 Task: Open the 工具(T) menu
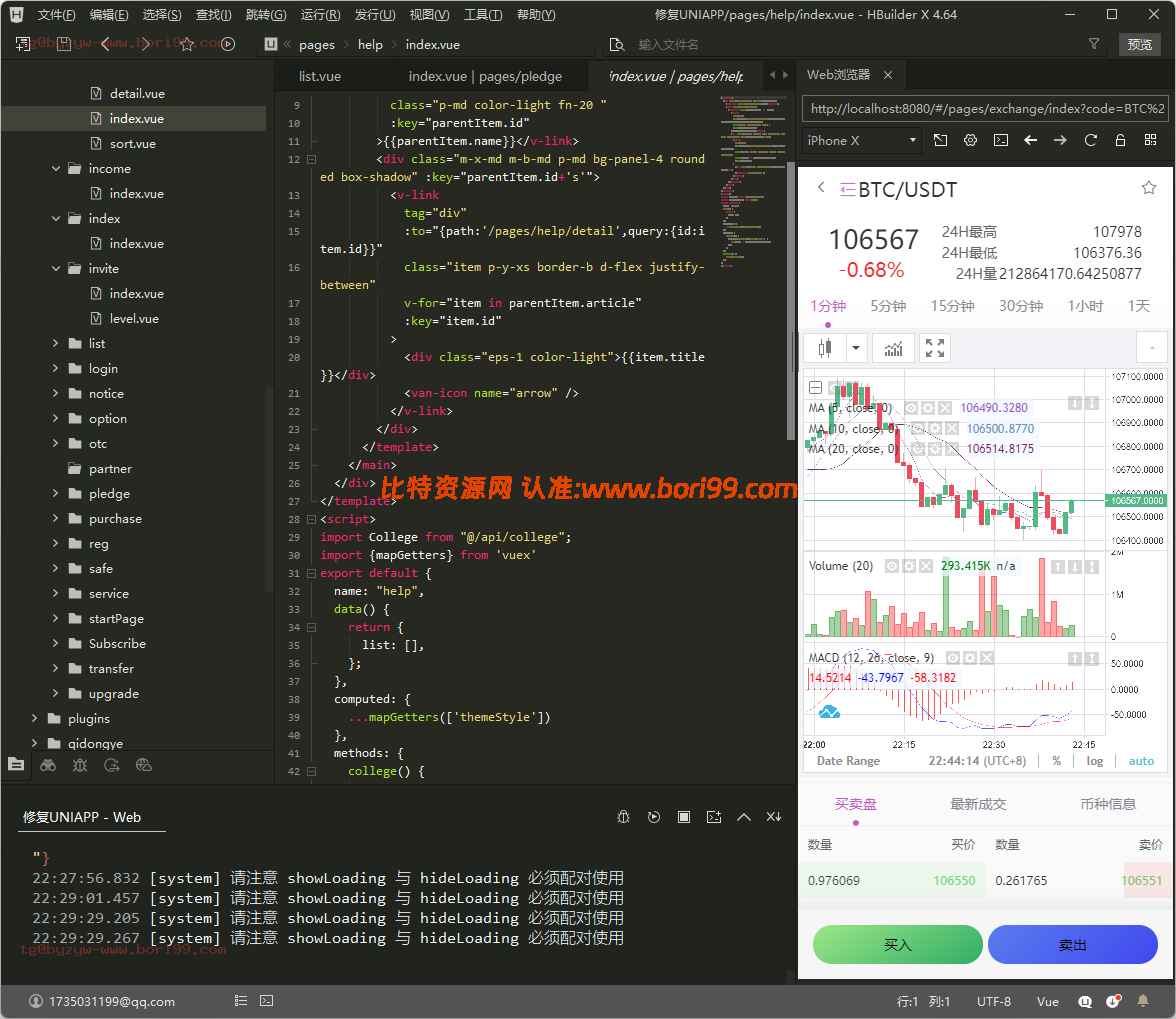click(483, 14)
